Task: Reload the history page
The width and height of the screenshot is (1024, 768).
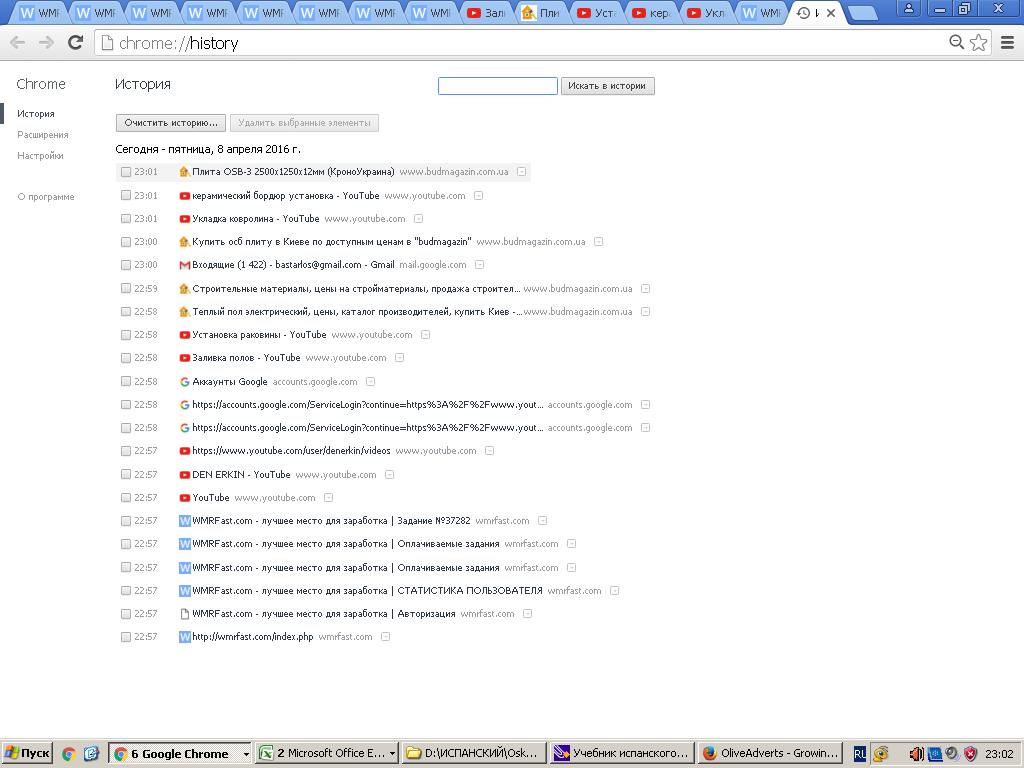Action: point(76,42)
